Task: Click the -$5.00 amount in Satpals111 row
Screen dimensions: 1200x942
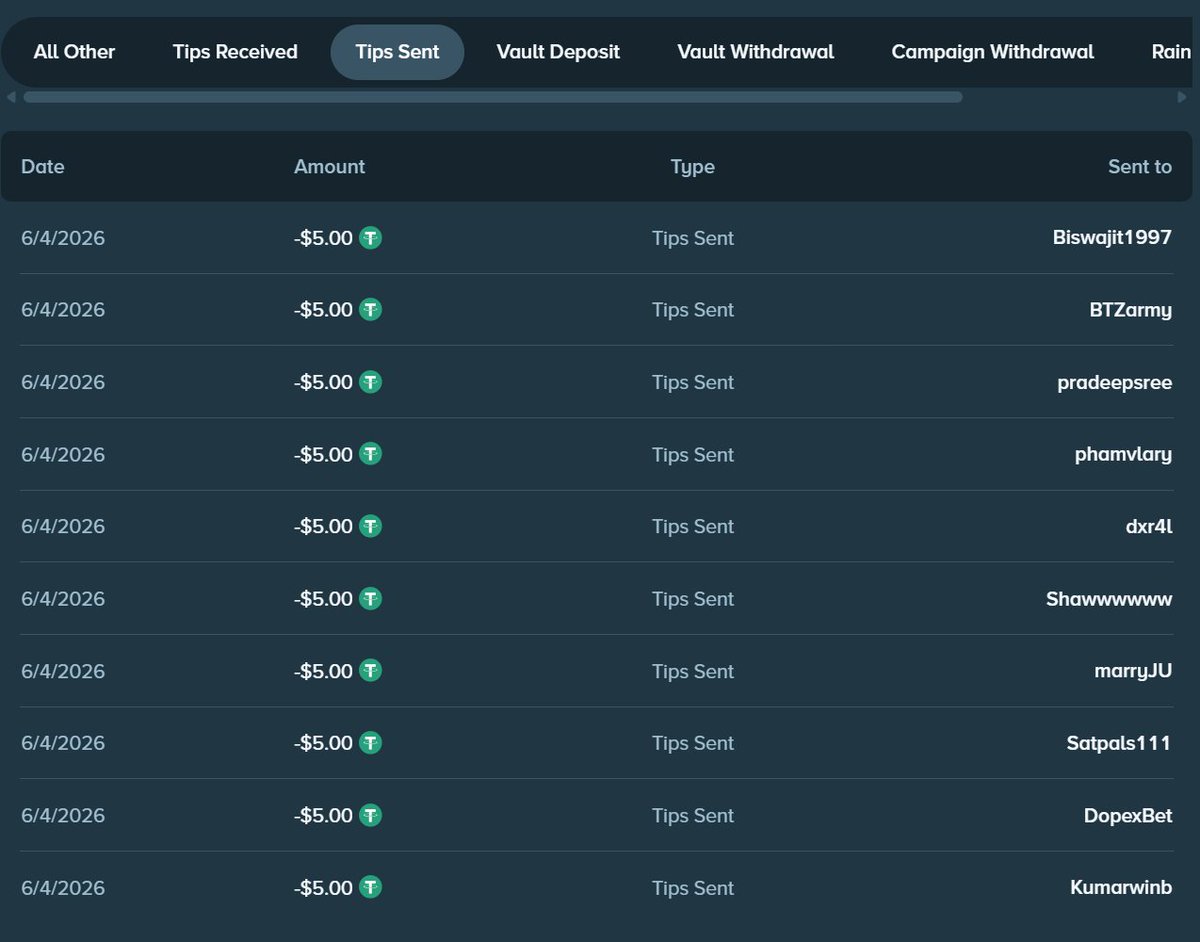Action: 324,743
